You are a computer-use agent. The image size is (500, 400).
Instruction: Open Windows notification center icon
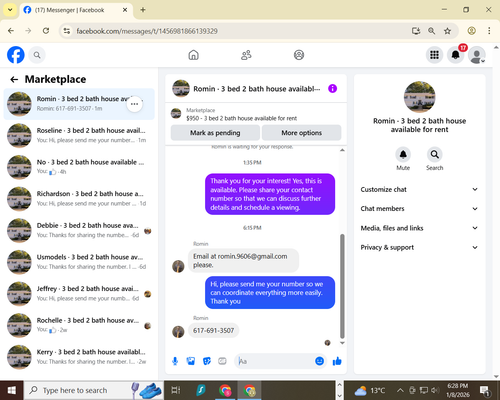pos(484,390)
